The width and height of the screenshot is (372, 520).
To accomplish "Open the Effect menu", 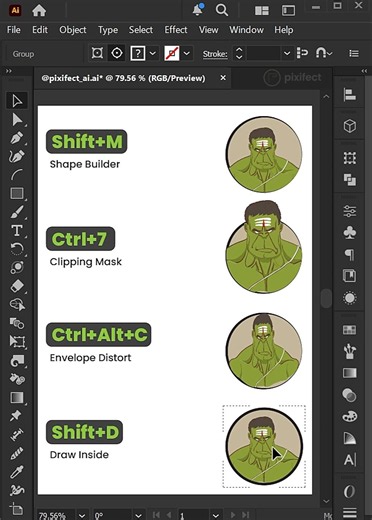I will pyautogui.click(x=176, y=30).
